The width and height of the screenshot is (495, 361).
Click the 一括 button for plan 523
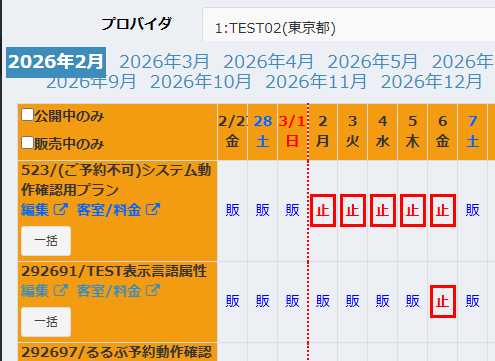click(46, 241)
